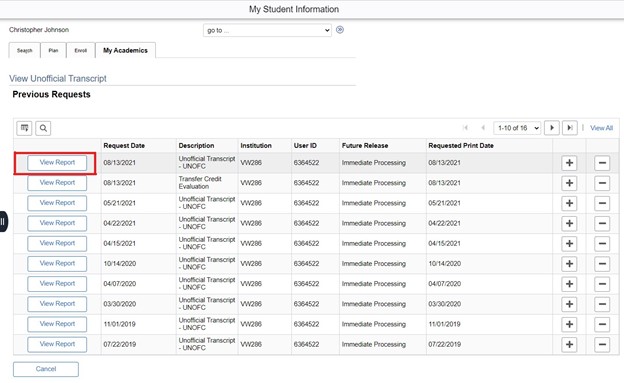View report for the 03/30/2020 request
Screen dimensions: 624x383
(x=57, y=304)
